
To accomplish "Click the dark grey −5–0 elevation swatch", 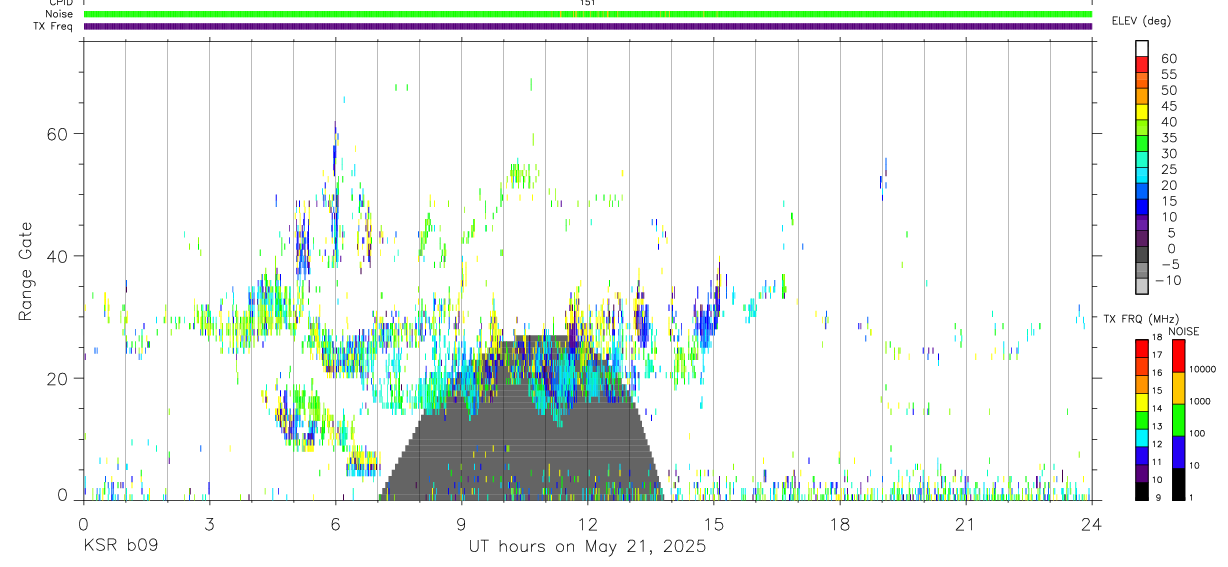I will tap(1142, 256).
